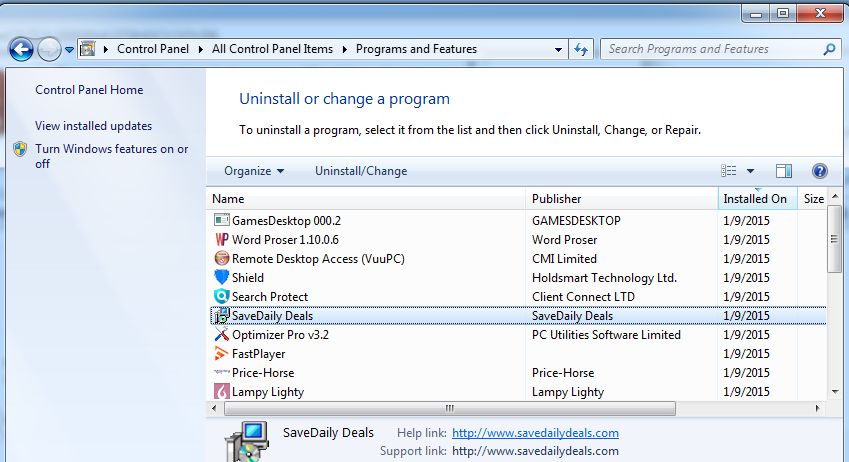Viewport: 849px width, 462px height.
Task: Open View installed updates link
Action: 94,126
